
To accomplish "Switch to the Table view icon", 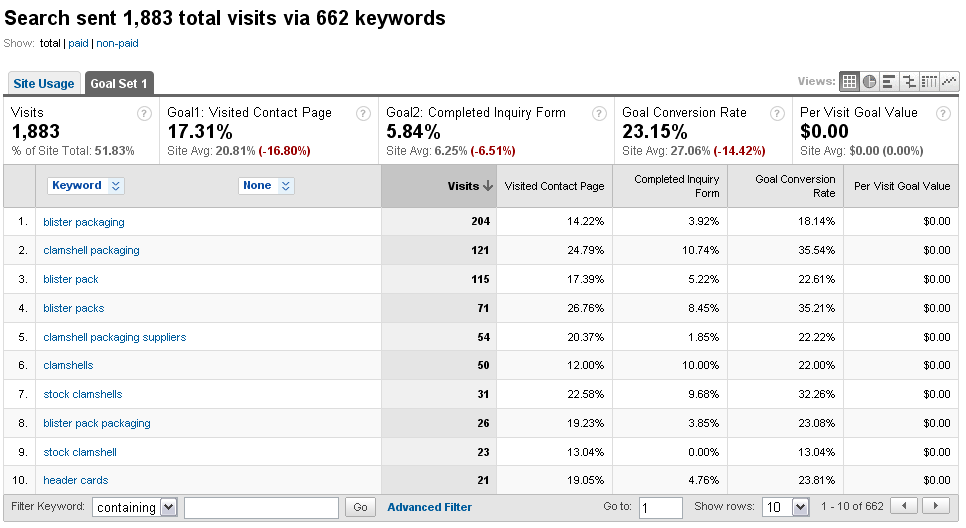I will (849, 81).
